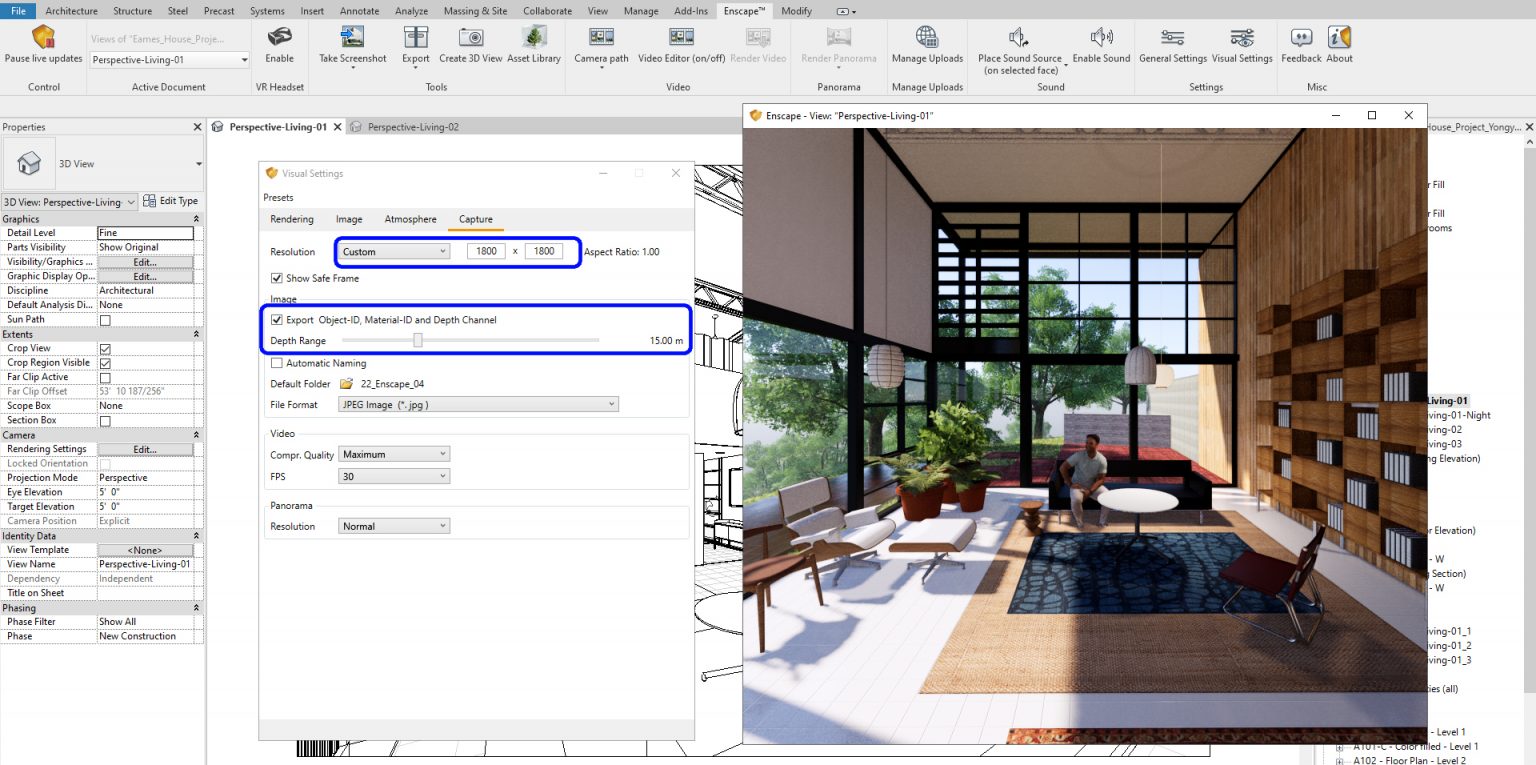1536x765 pixels.
Task: Open the FPS dropdown set to 30
Action: pyautogui.click(x=393, y=475)
